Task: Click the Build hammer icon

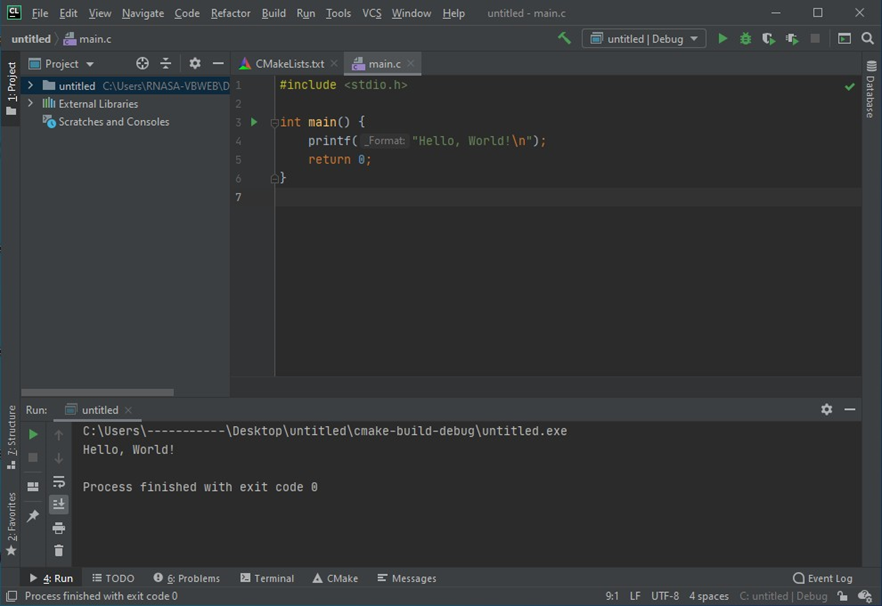Action: (564, 38)
